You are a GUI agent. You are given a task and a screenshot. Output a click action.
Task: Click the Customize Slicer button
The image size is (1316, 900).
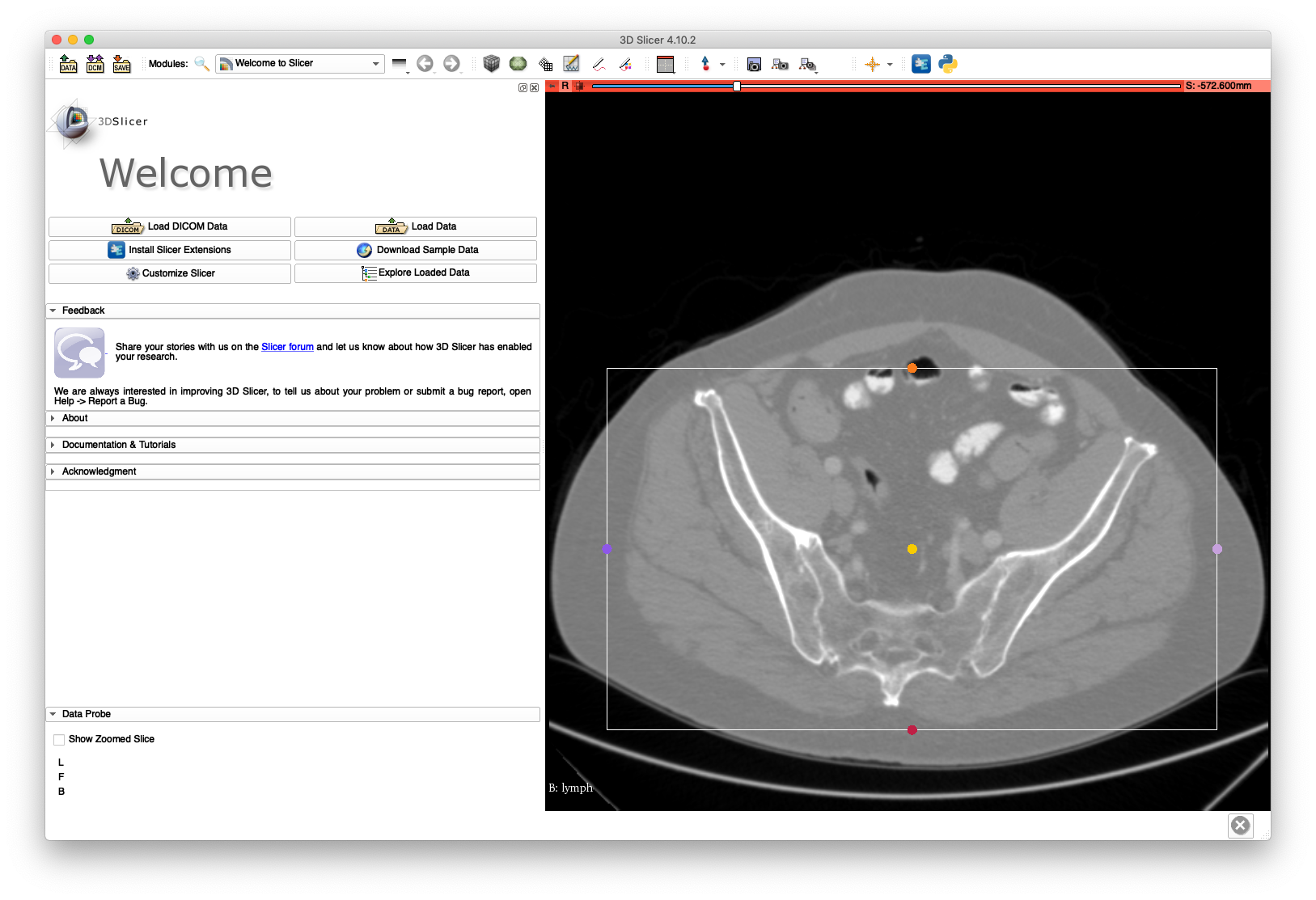point(170,273)
